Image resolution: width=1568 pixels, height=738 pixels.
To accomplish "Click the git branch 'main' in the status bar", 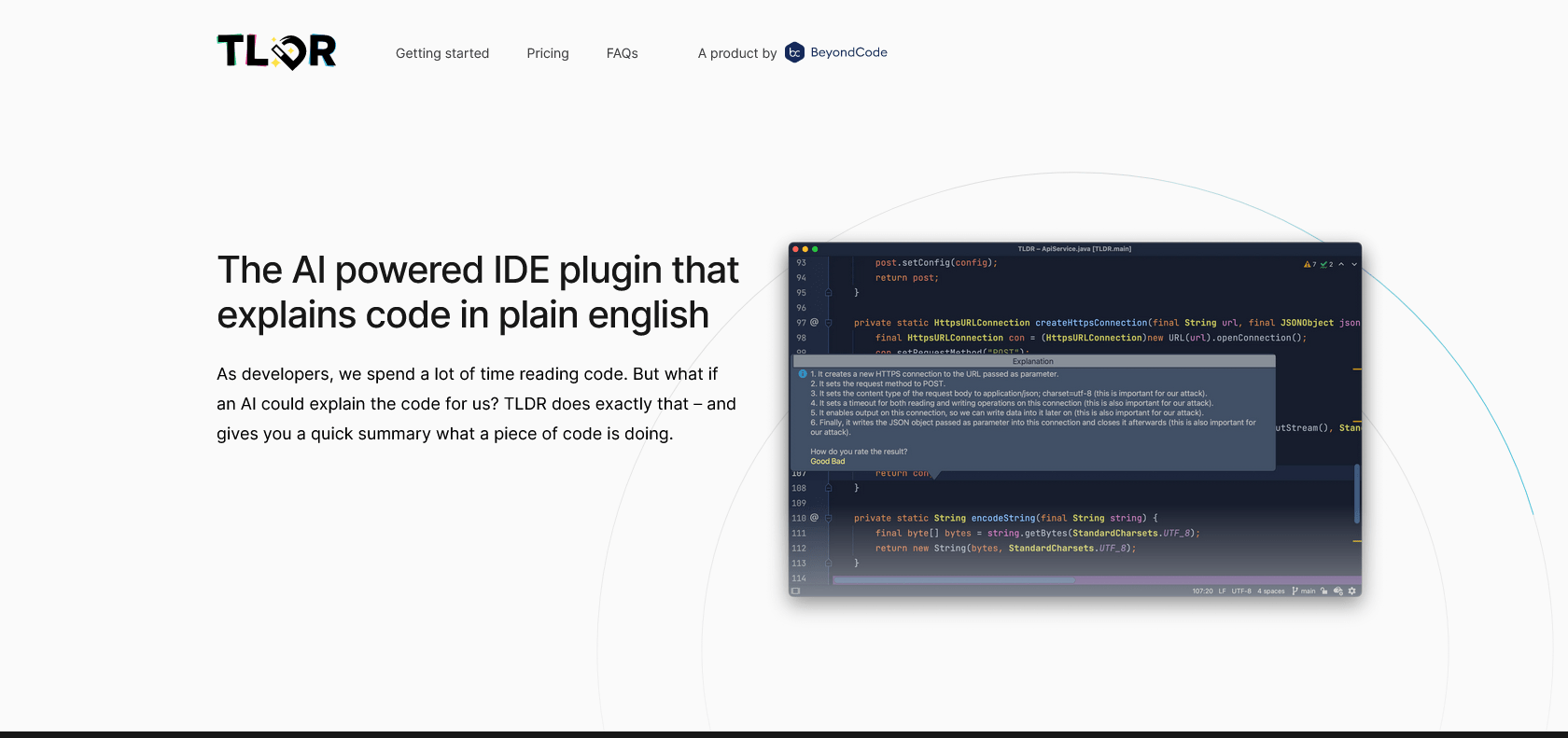I will tap(1304, 591).
